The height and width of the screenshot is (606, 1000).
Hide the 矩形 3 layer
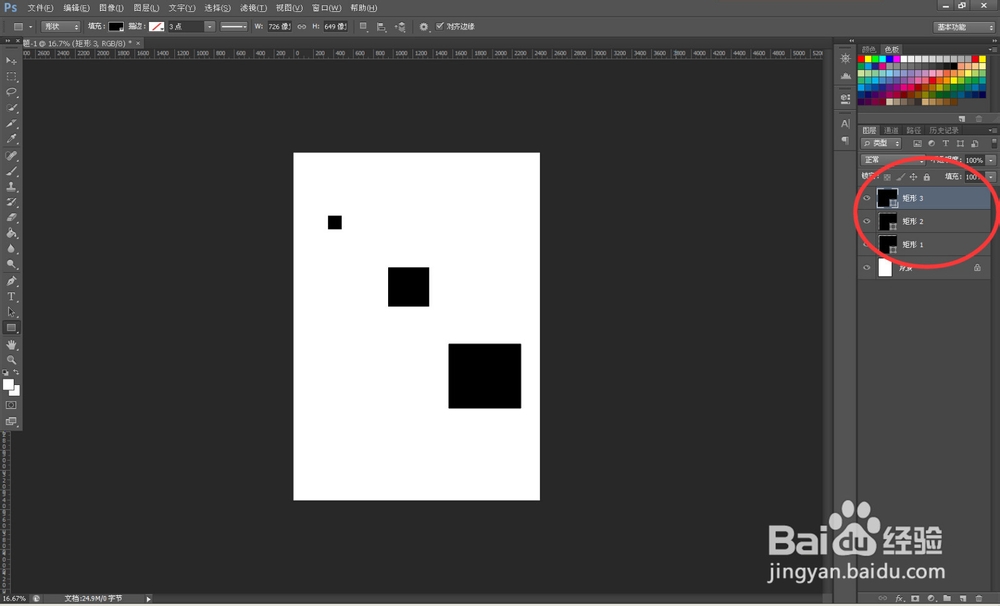tap(867, 197)
